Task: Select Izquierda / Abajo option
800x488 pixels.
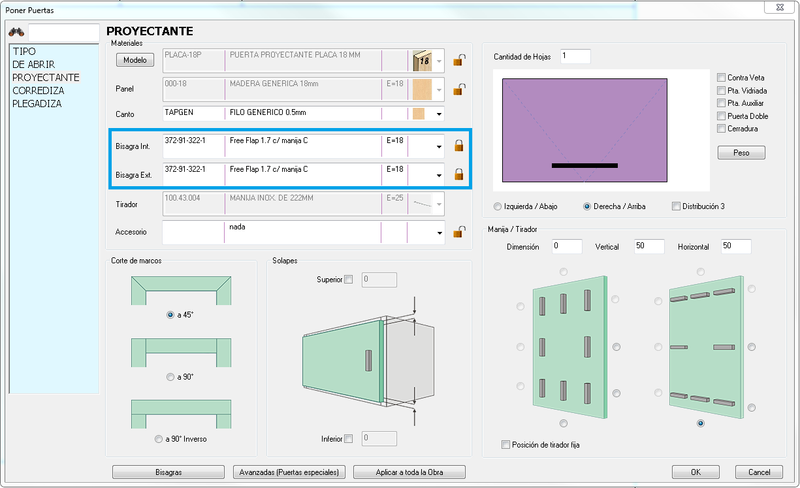Action: [497, 206]
